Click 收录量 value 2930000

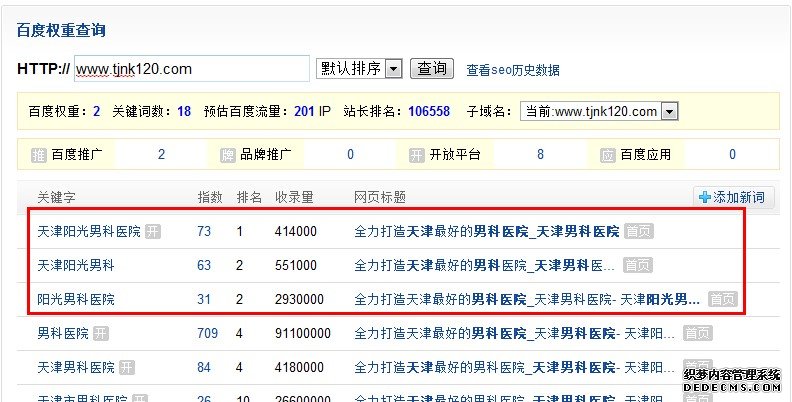300,299
